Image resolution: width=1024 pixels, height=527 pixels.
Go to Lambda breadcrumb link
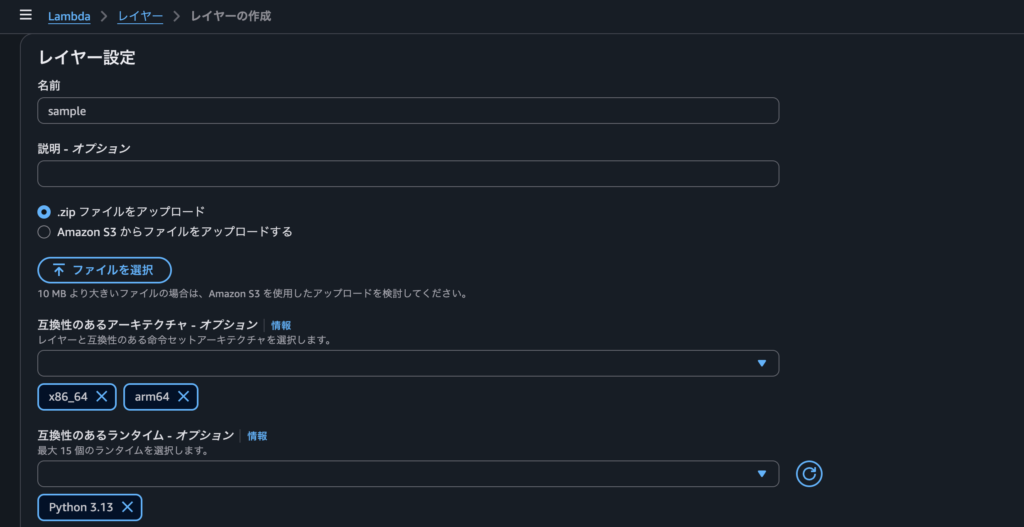click(x=69, y=16)
